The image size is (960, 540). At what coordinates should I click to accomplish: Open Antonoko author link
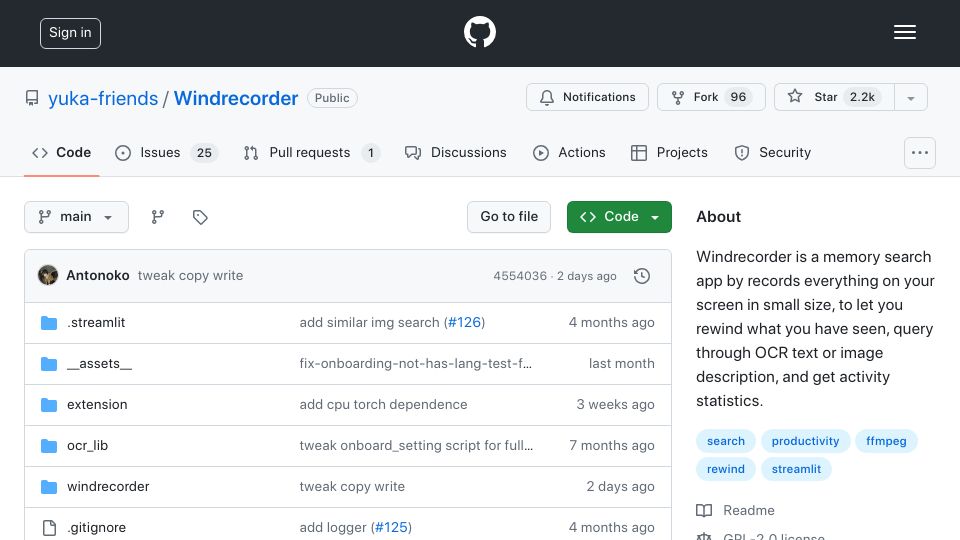(97, 276)
